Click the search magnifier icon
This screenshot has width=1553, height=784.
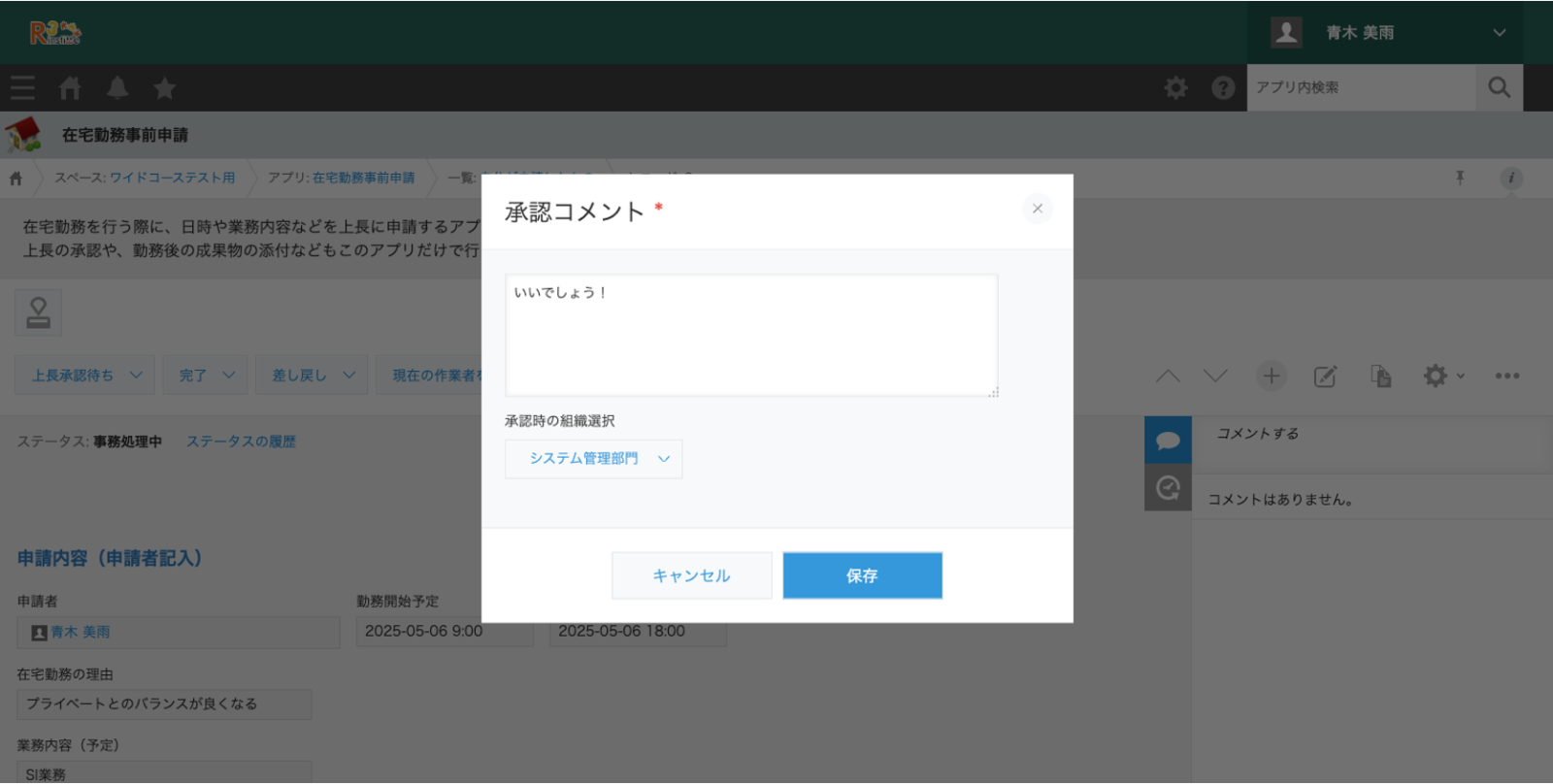1499,88
